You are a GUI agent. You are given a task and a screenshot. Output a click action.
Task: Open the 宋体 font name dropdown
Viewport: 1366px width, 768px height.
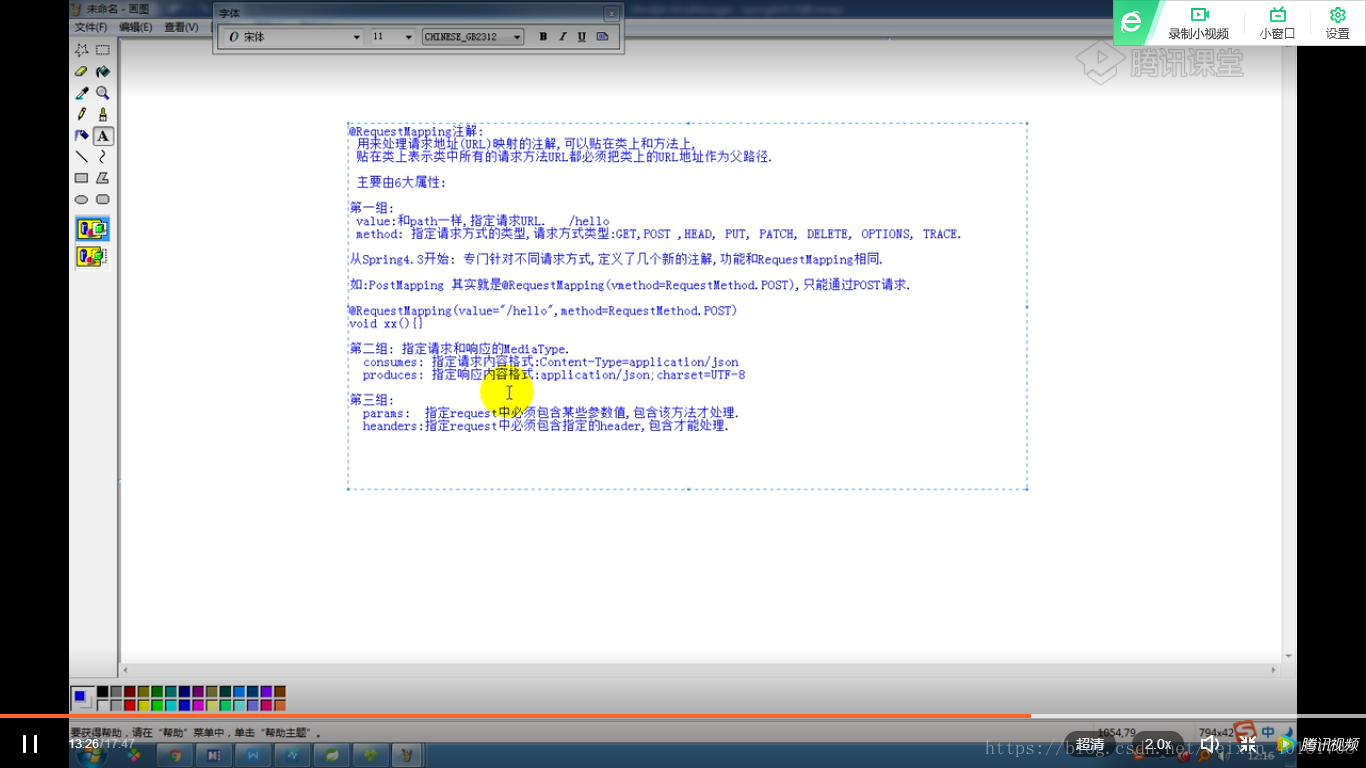tap(357, 37)
